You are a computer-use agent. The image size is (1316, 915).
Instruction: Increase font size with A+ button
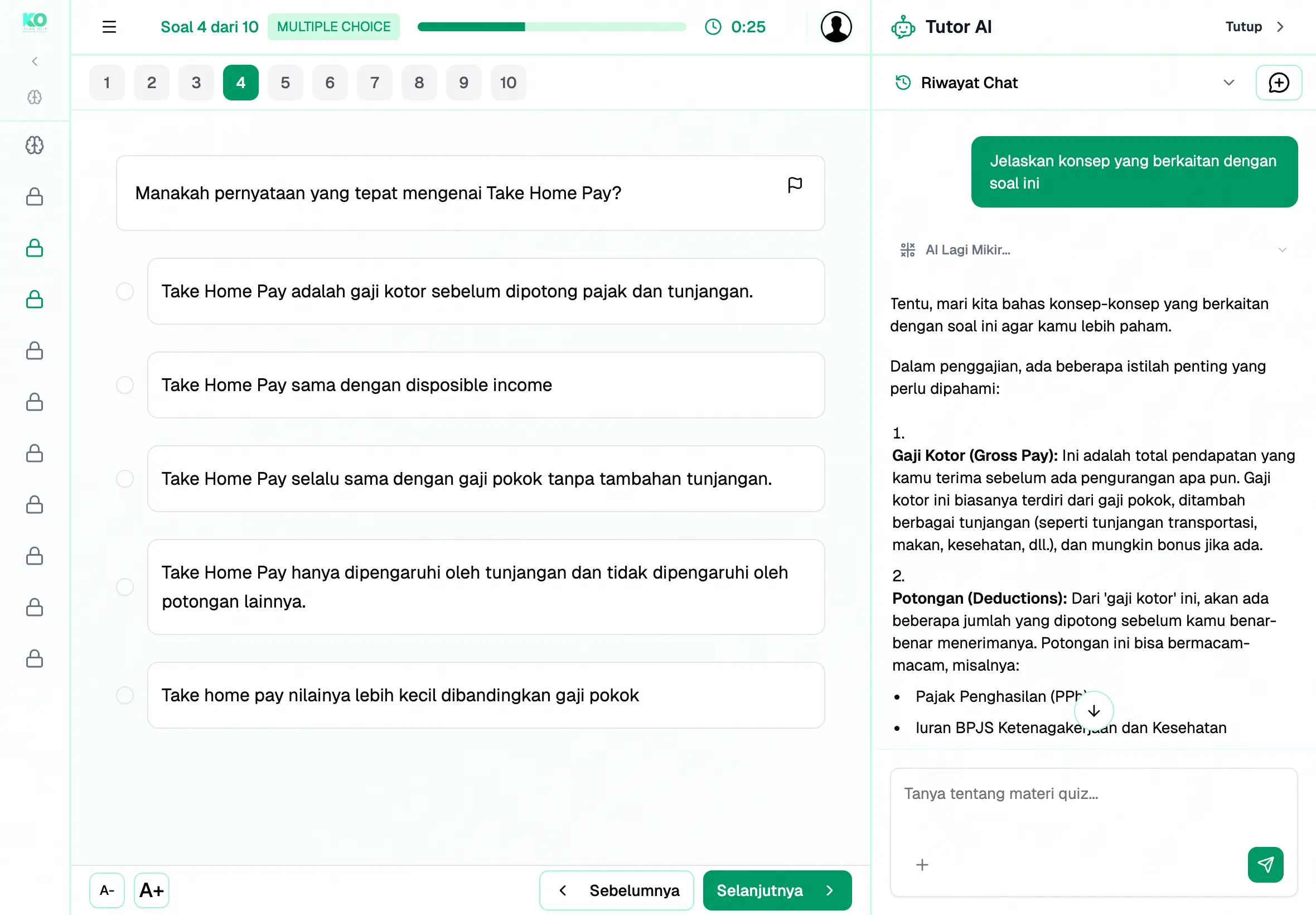151,890
